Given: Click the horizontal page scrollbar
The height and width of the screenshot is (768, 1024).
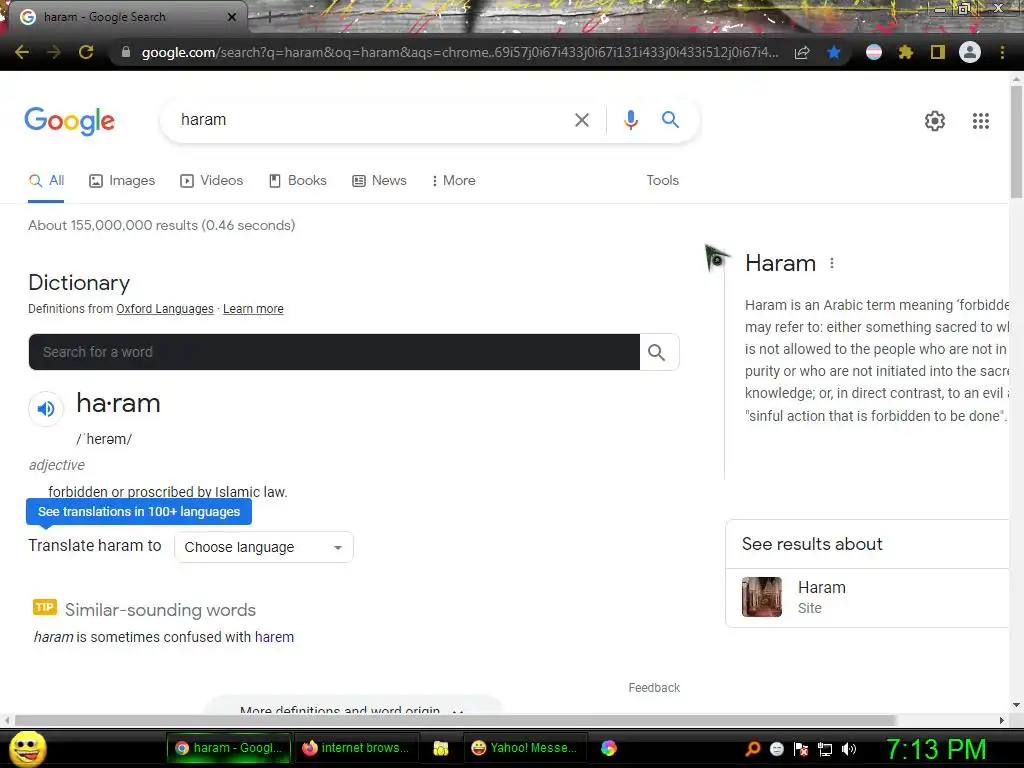Looking at the screenshot, I should click(455, 720).
